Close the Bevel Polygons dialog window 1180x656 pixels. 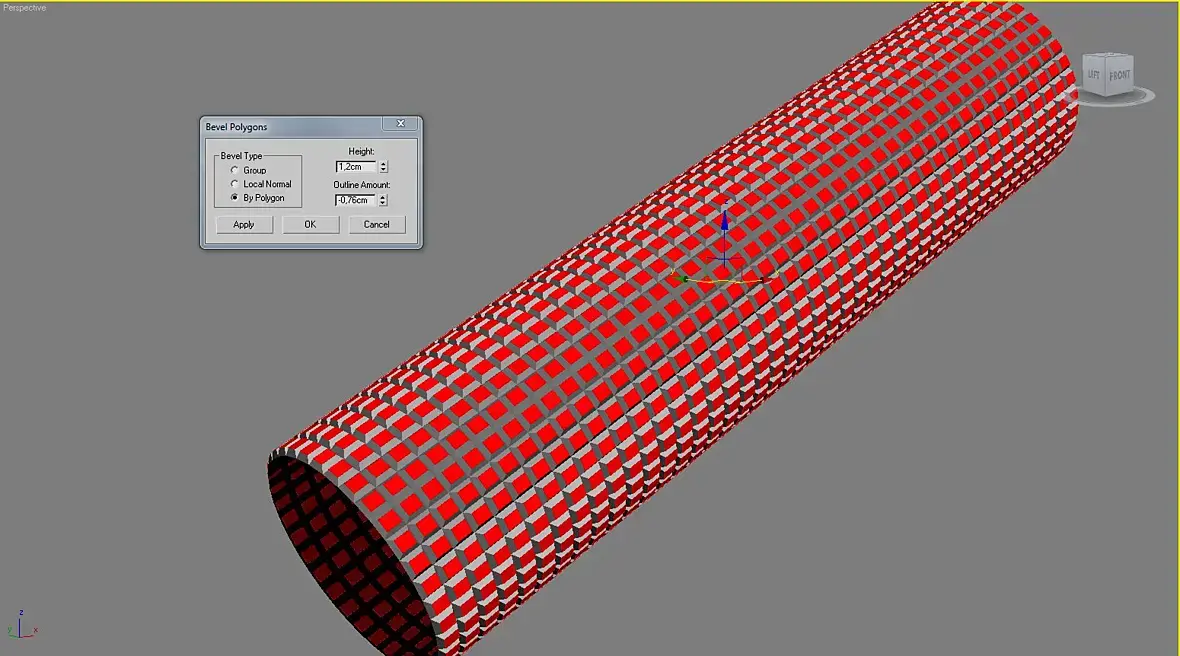[400, 123]
